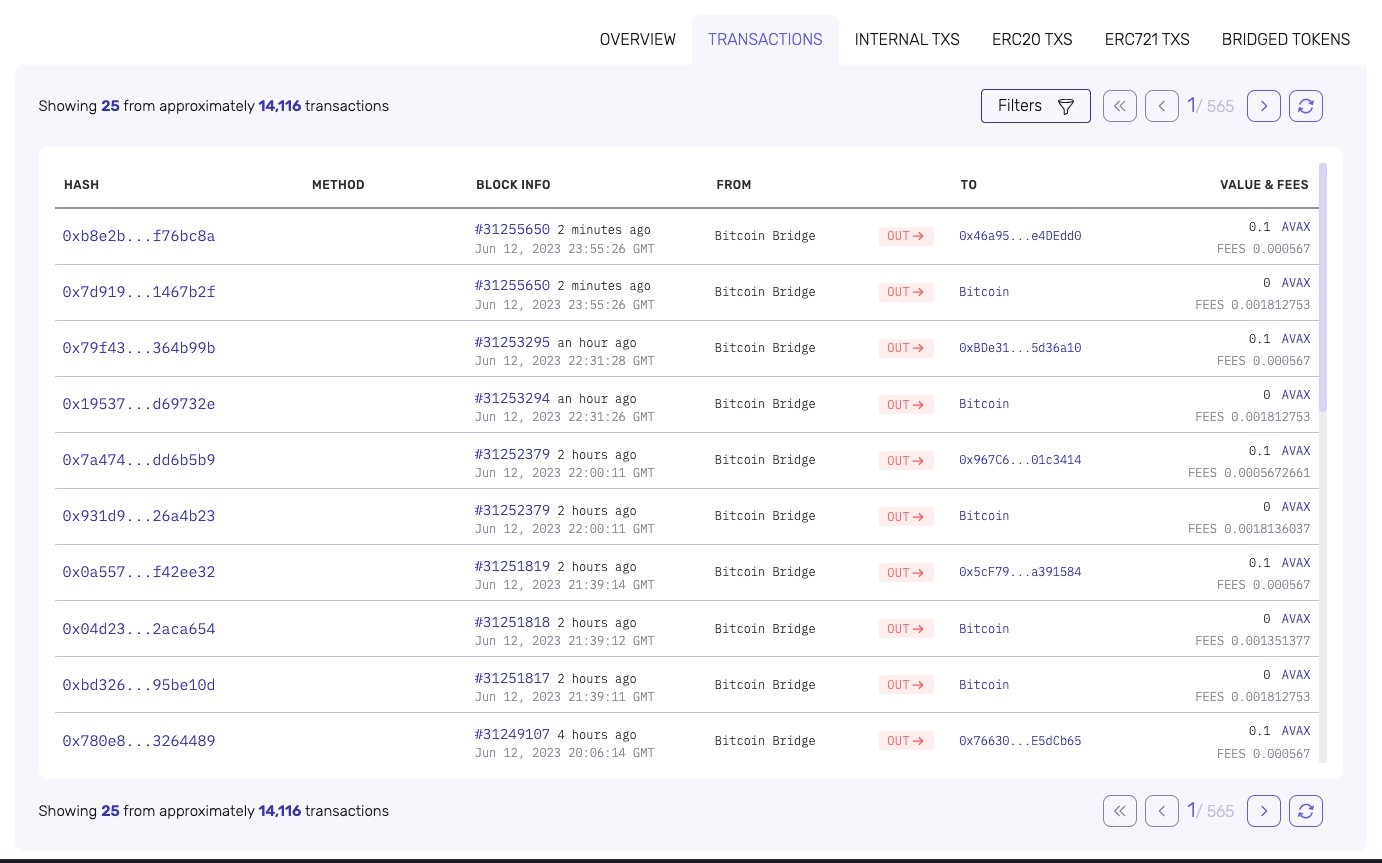Viewport: 1382px width, 863px height.
Task: Click FEES 0.0005672661 value
Action: point(1249,473)
